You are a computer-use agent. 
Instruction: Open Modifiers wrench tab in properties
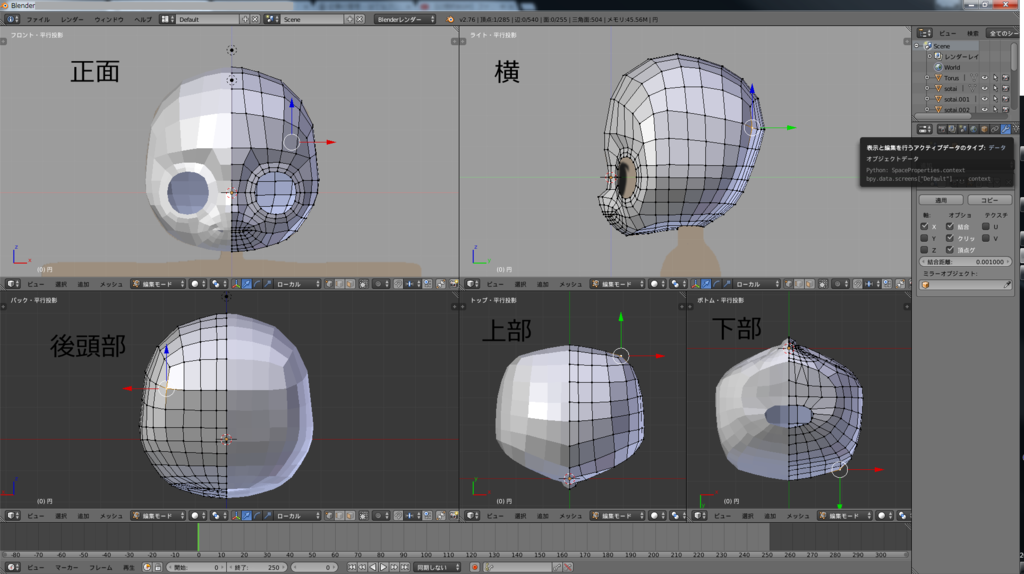1006,129
